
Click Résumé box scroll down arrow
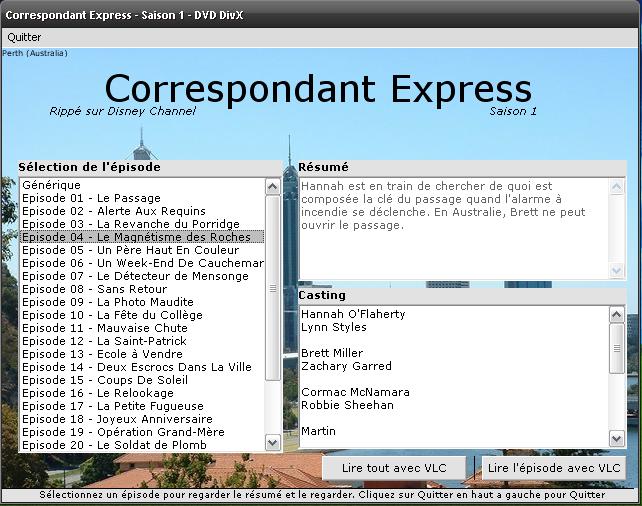(x=617, y=271)
